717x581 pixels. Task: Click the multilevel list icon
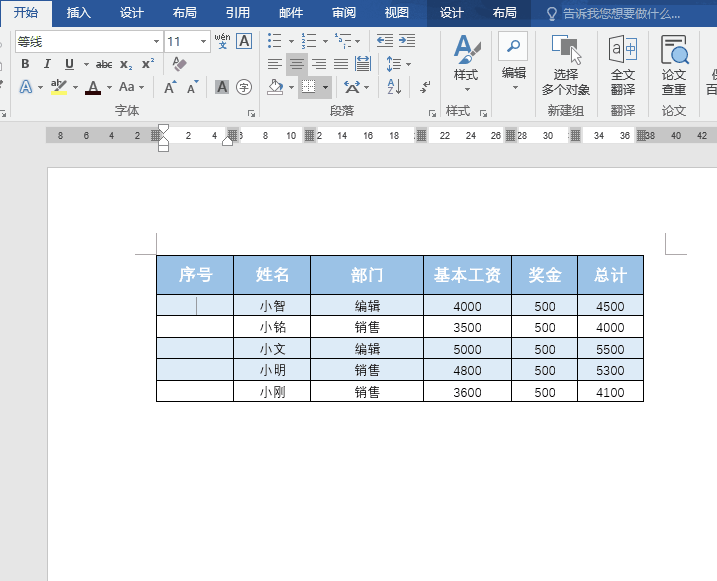342,41
